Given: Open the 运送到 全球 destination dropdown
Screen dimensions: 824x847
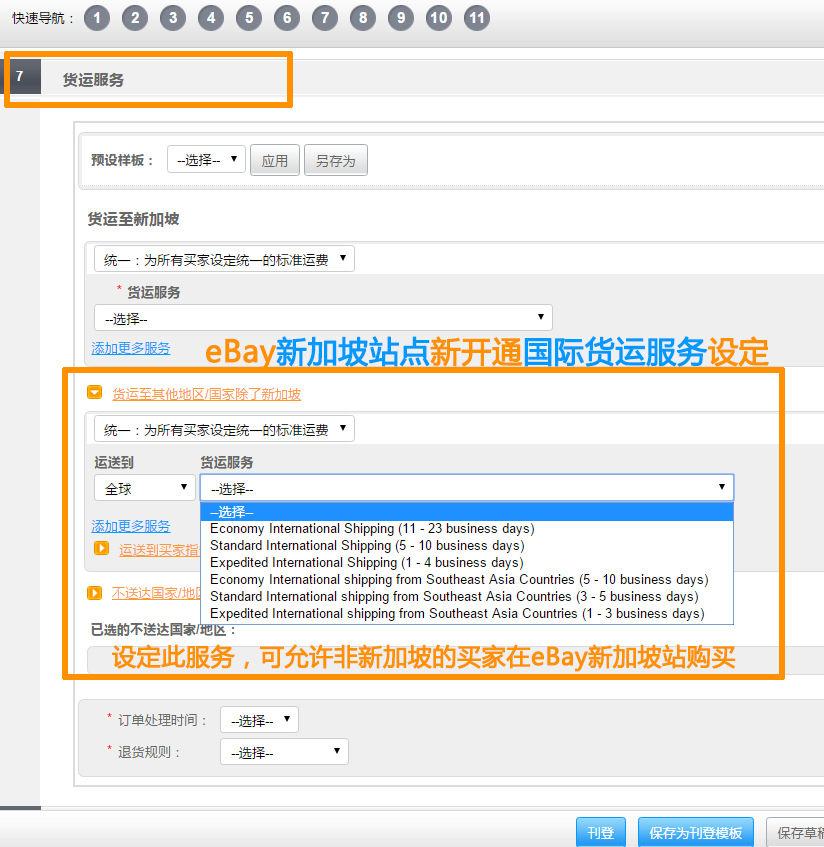Looking at the screenshot, I should coord(144,488).
